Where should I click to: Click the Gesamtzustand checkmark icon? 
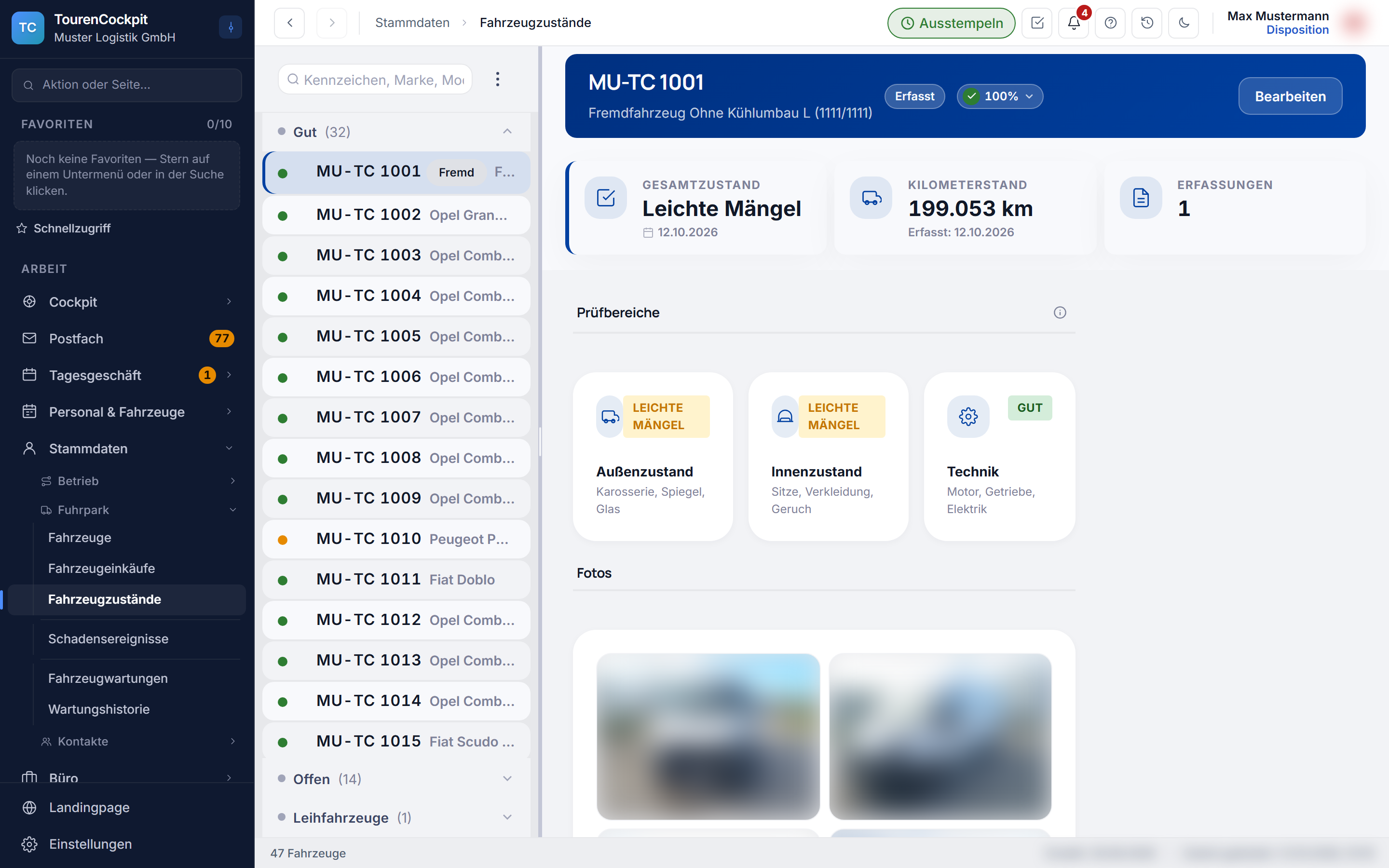tap(606, 198)
